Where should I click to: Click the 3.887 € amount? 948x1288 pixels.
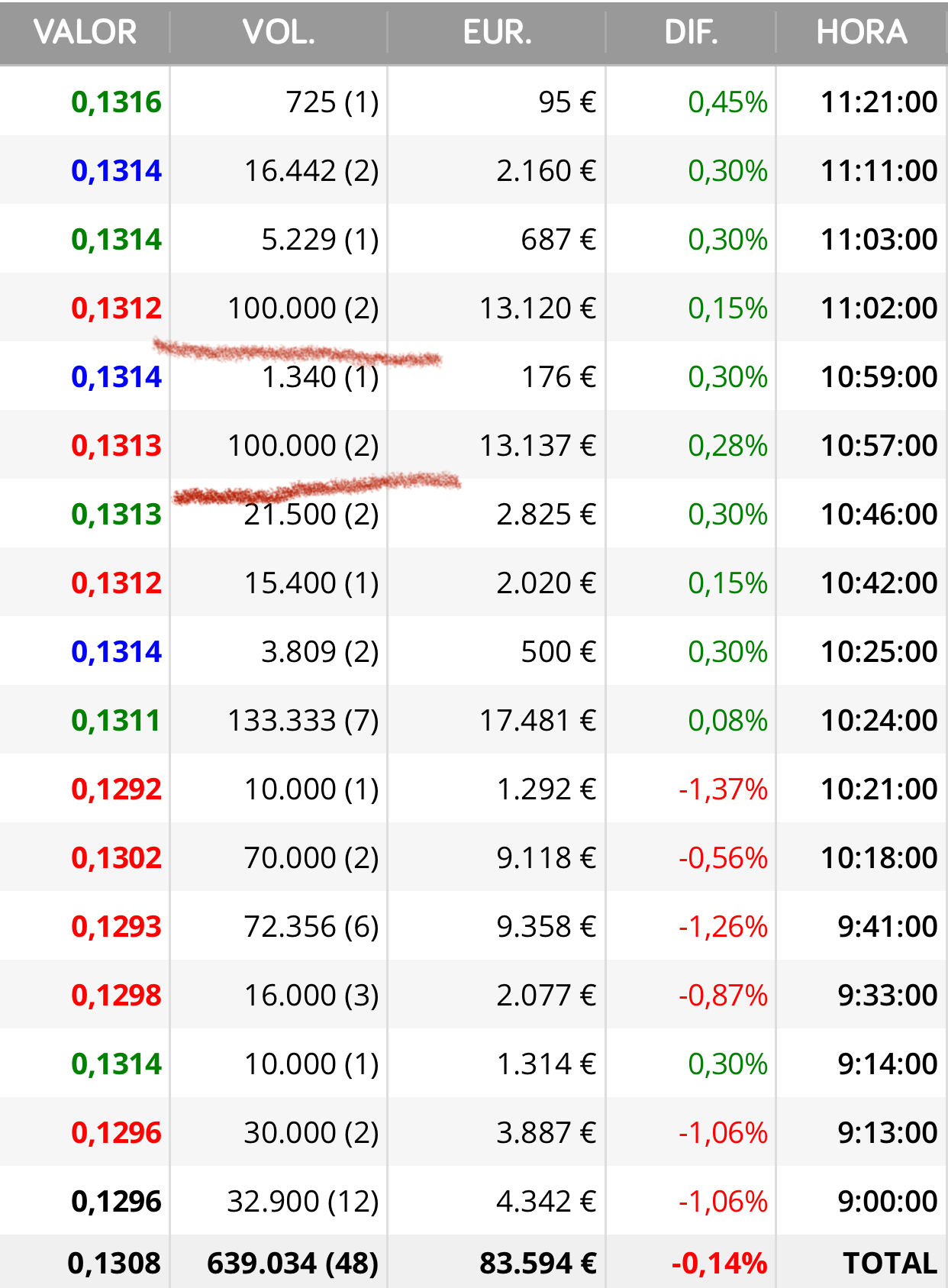coord(547,1132)
